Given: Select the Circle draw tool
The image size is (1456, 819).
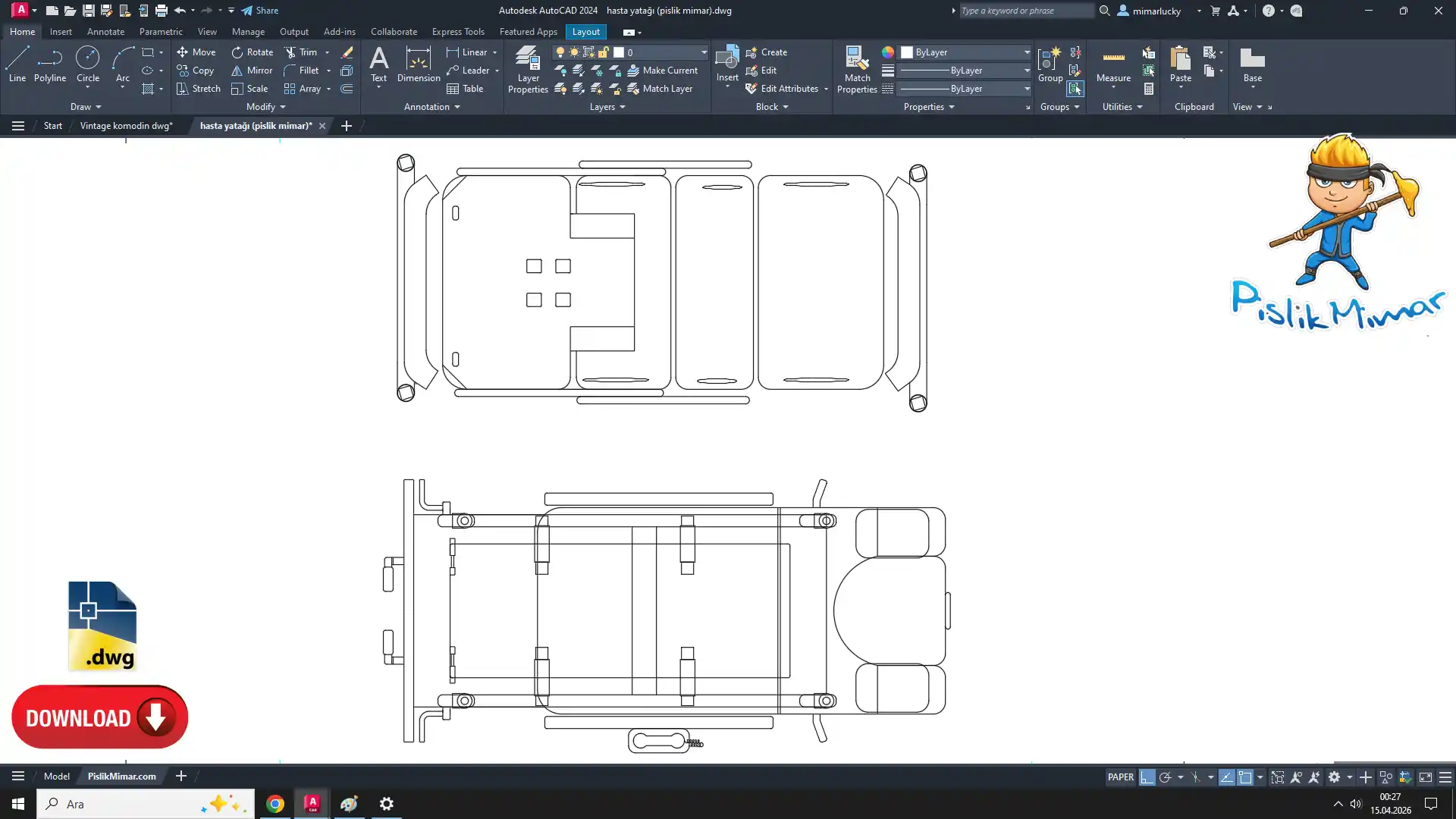Looking at the screenshot, I should coord(88,64).
